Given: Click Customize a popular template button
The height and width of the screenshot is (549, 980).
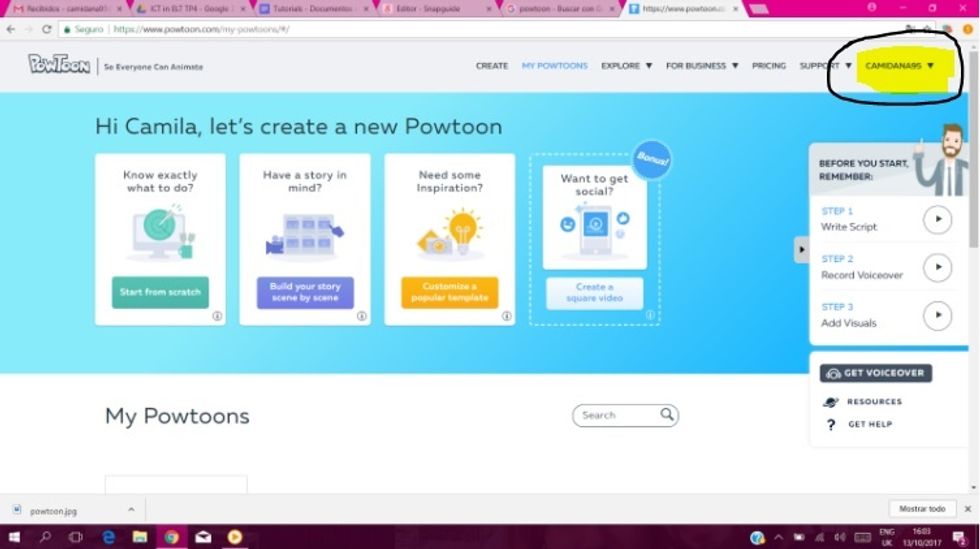Looking at the screenshot, I should coord(449,292).
